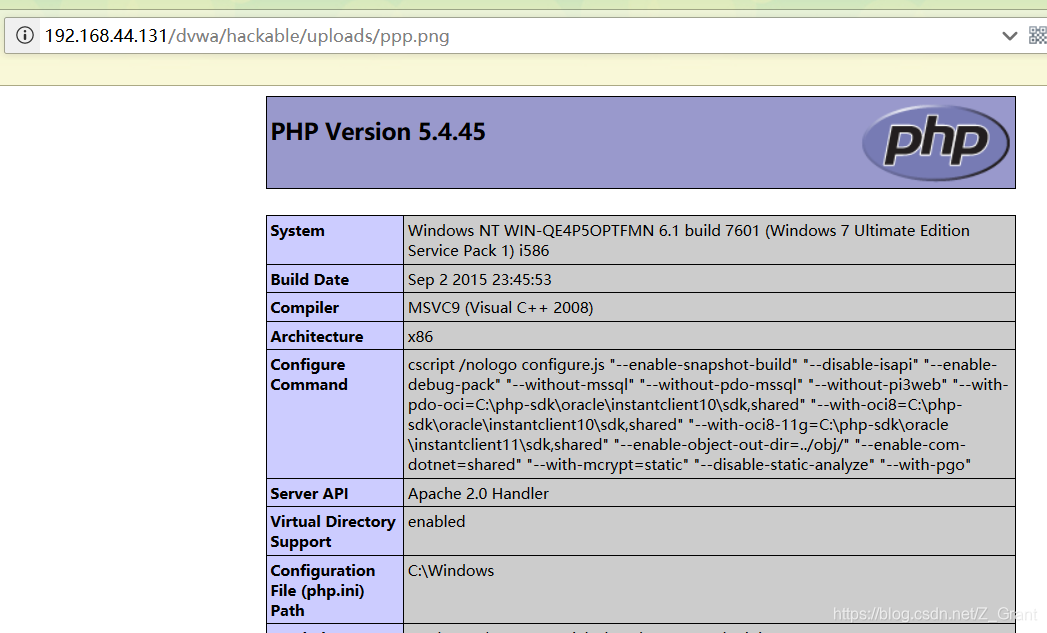Click the 'cscript /nologo configure.js' command text
The image size is (1047, 633).
(708, 415)
